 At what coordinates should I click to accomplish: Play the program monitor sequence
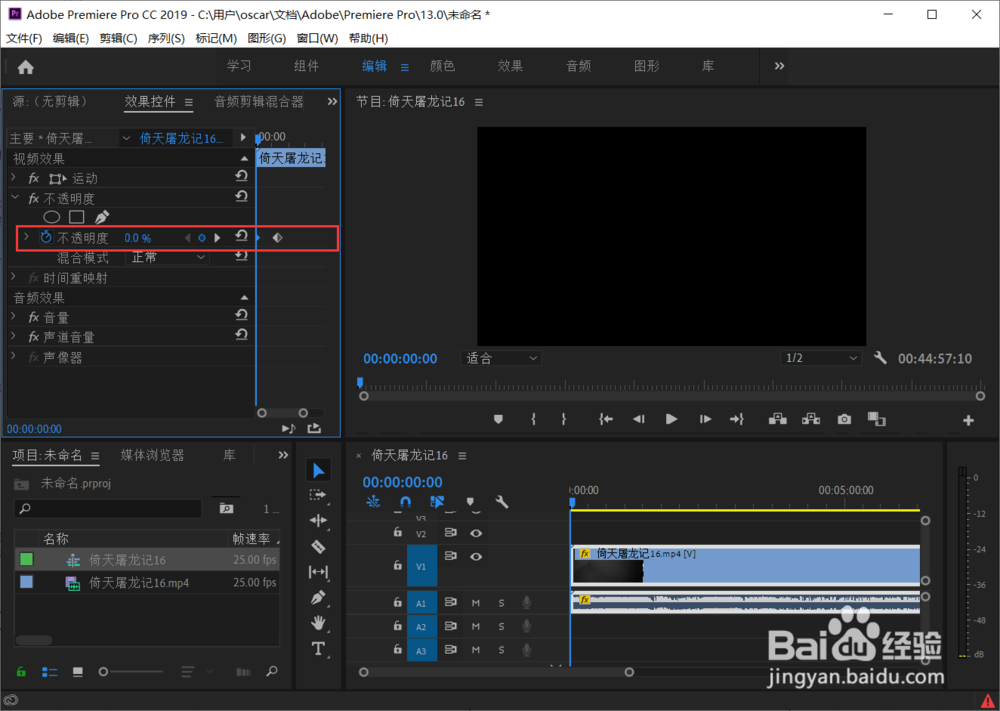(x=671, y=419)
